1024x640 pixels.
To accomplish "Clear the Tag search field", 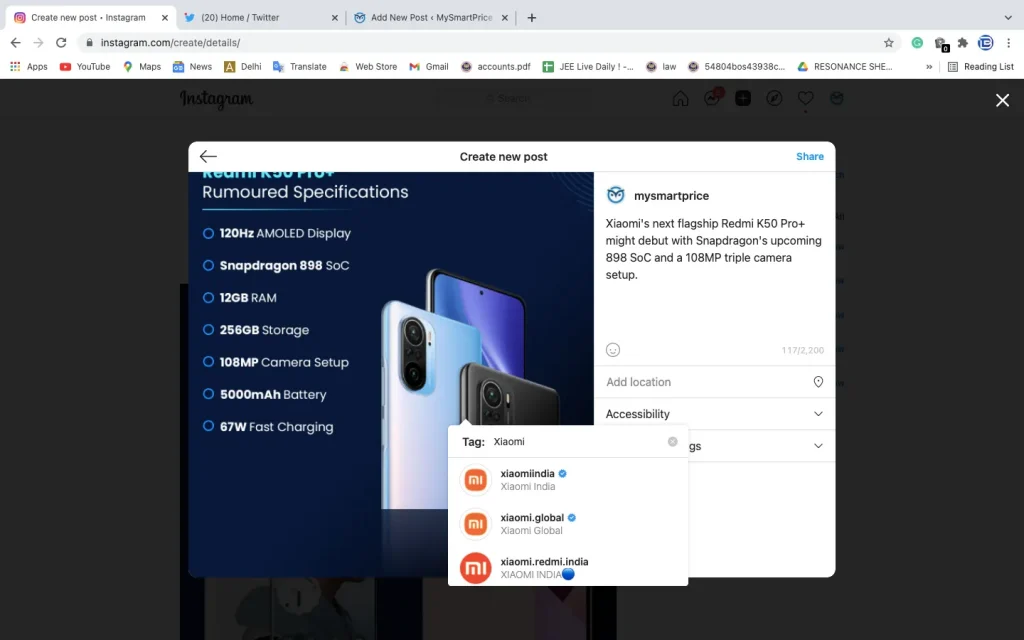I will click(672, 441).
